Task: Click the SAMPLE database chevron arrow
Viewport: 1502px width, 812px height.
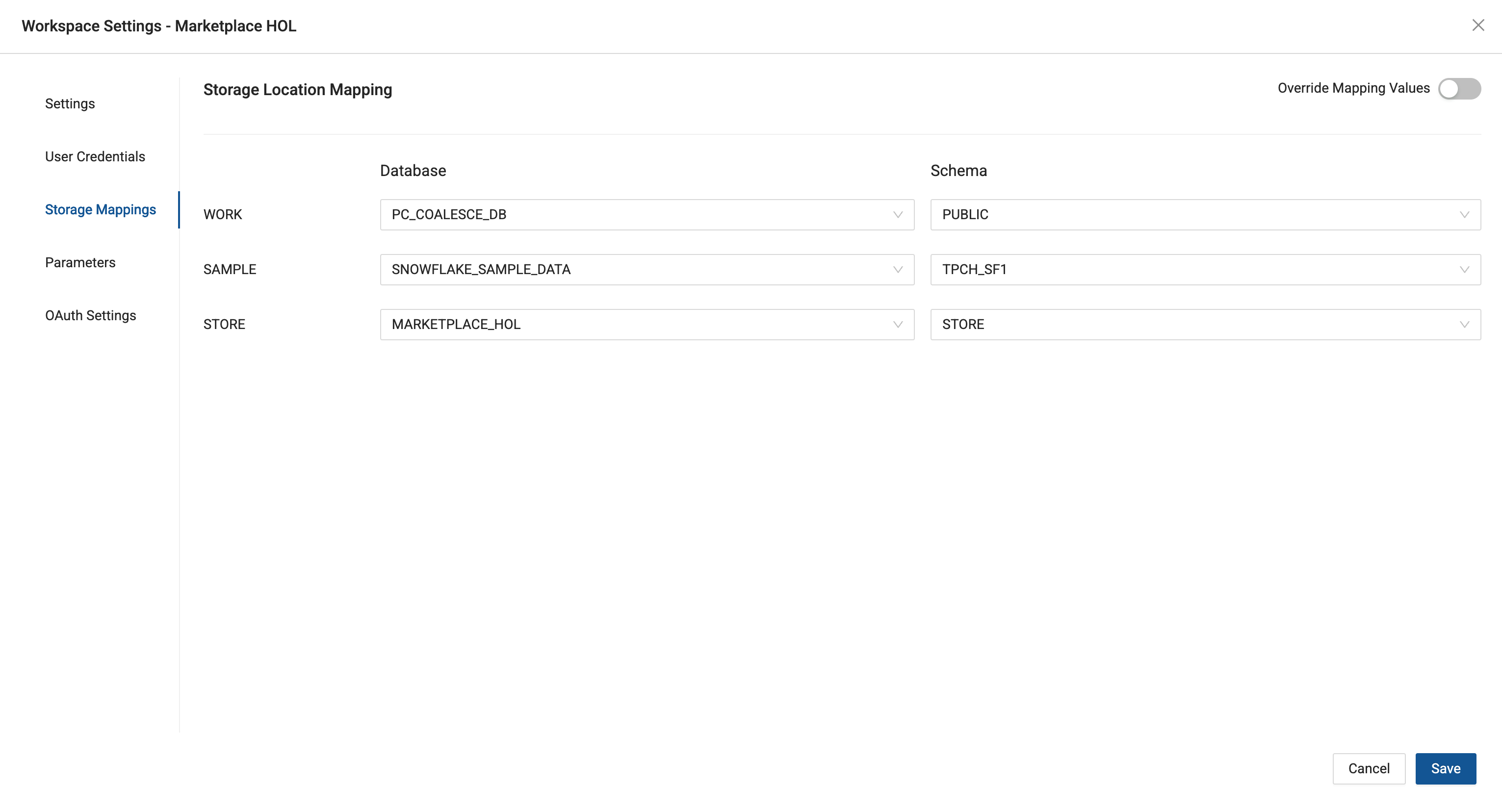Action: pos(897,269)
